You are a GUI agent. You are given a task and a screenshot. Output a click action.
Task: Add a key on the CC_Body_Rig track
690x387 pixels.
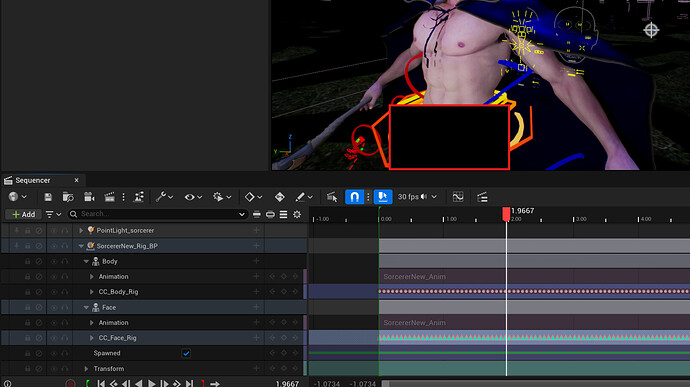(284, 292)
